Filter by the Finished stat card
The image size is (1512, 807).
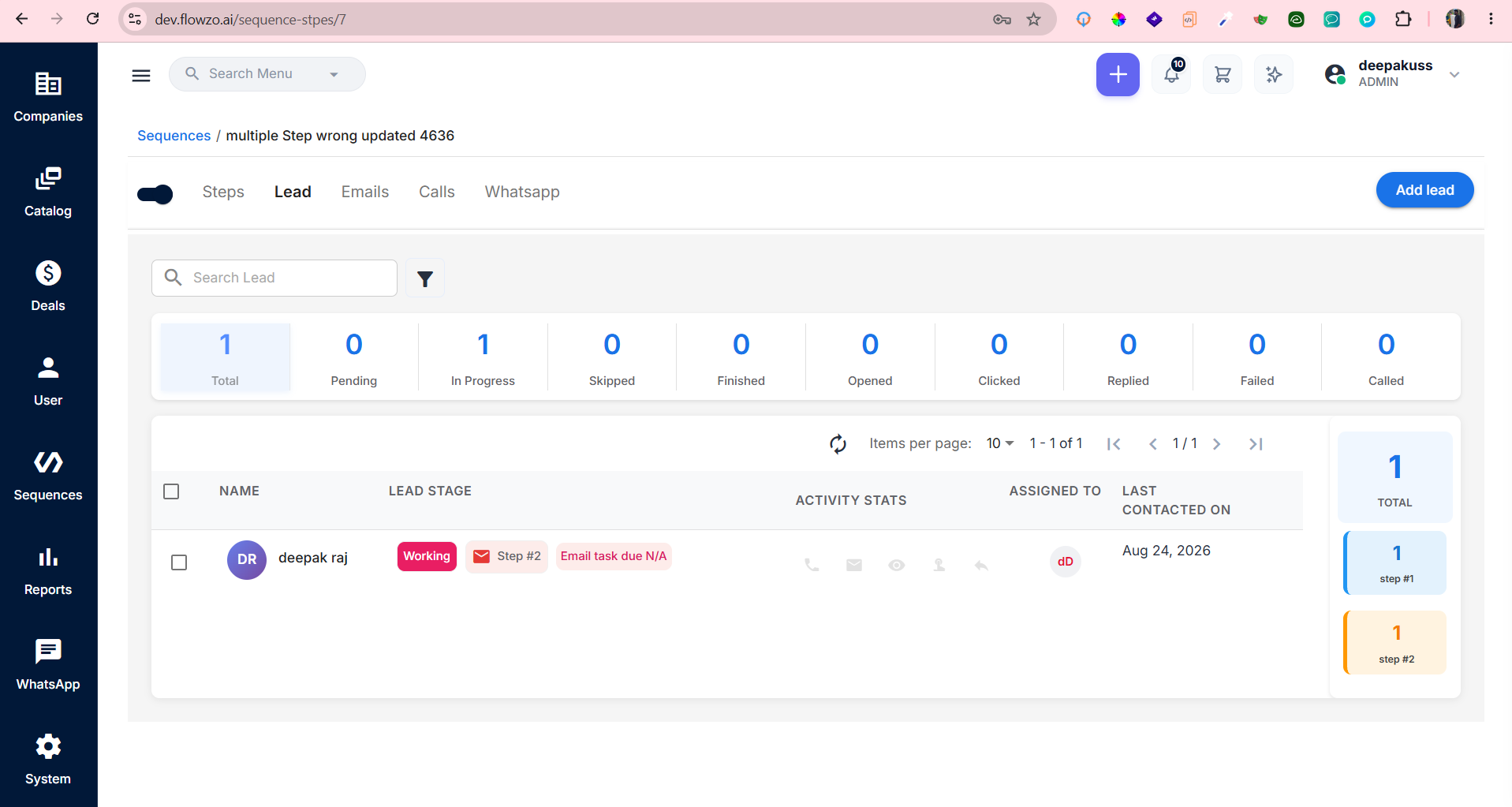(x=741, y=357)
